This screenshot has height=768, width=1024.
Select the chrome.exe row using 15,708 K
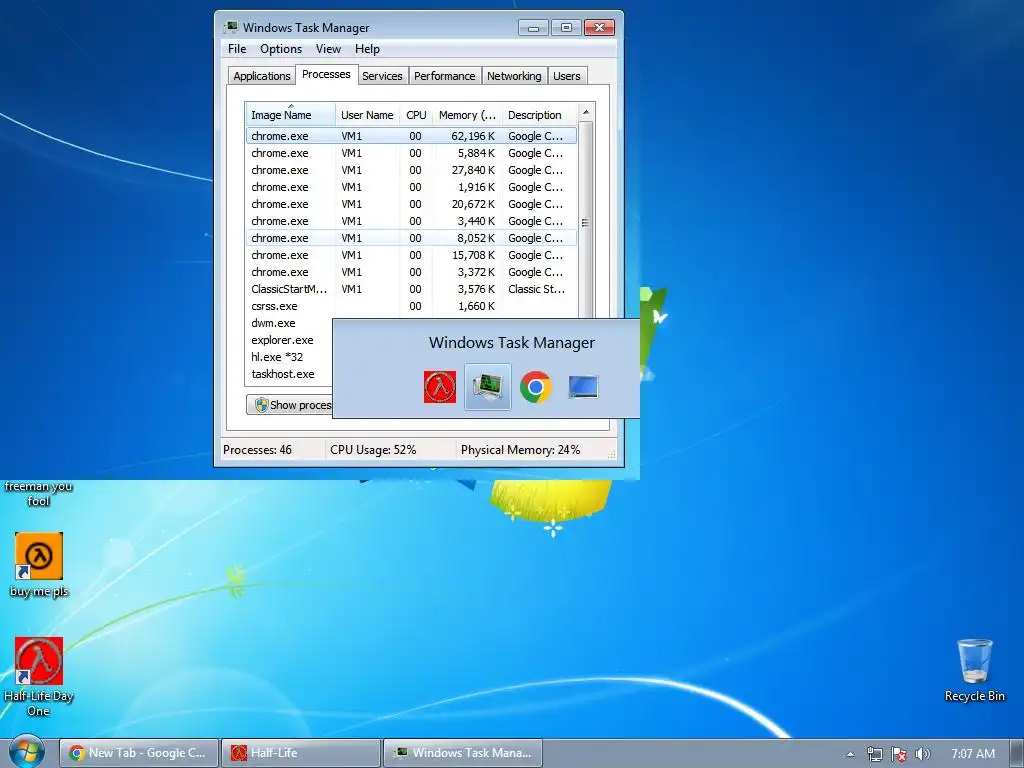pos(411,255)
